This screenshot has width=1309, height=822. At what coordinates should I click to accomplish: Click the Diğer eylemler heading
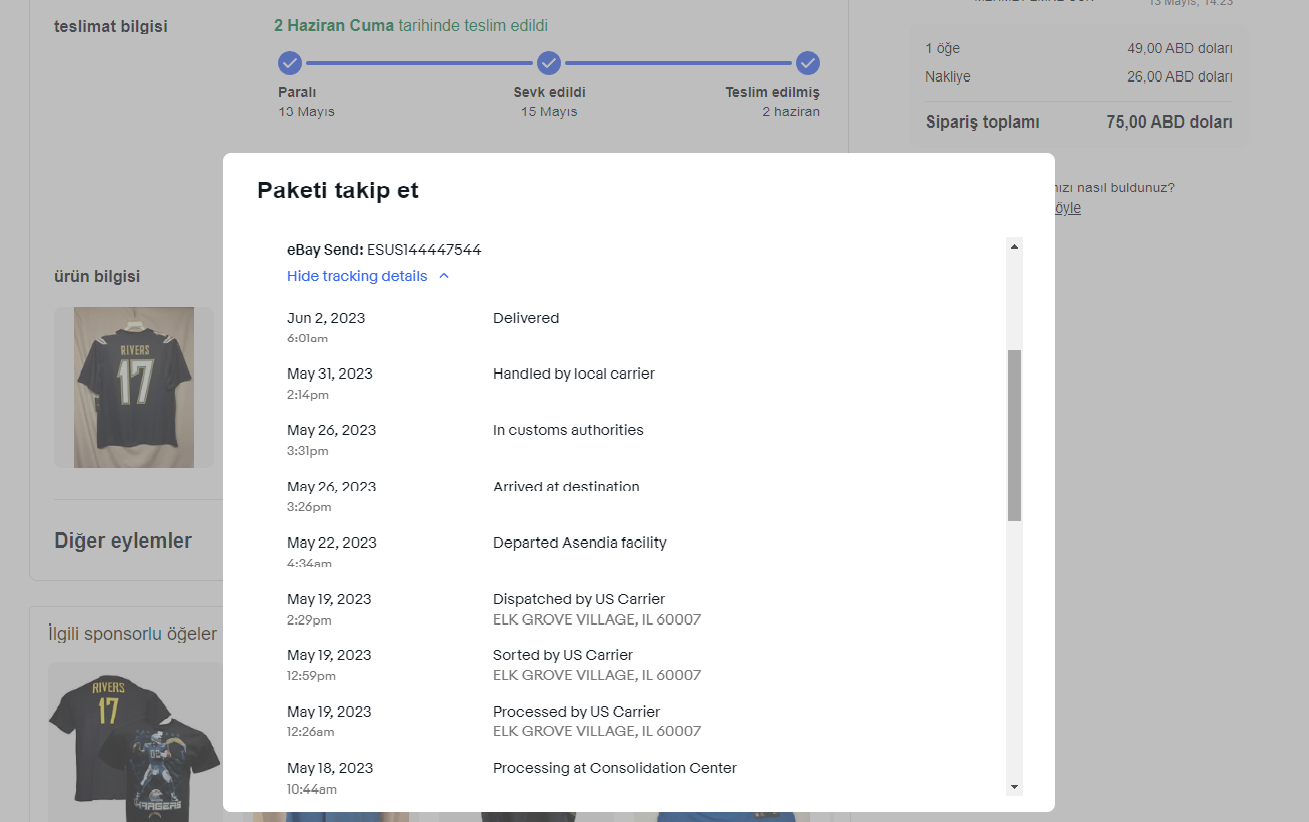(x=123, y=541)
